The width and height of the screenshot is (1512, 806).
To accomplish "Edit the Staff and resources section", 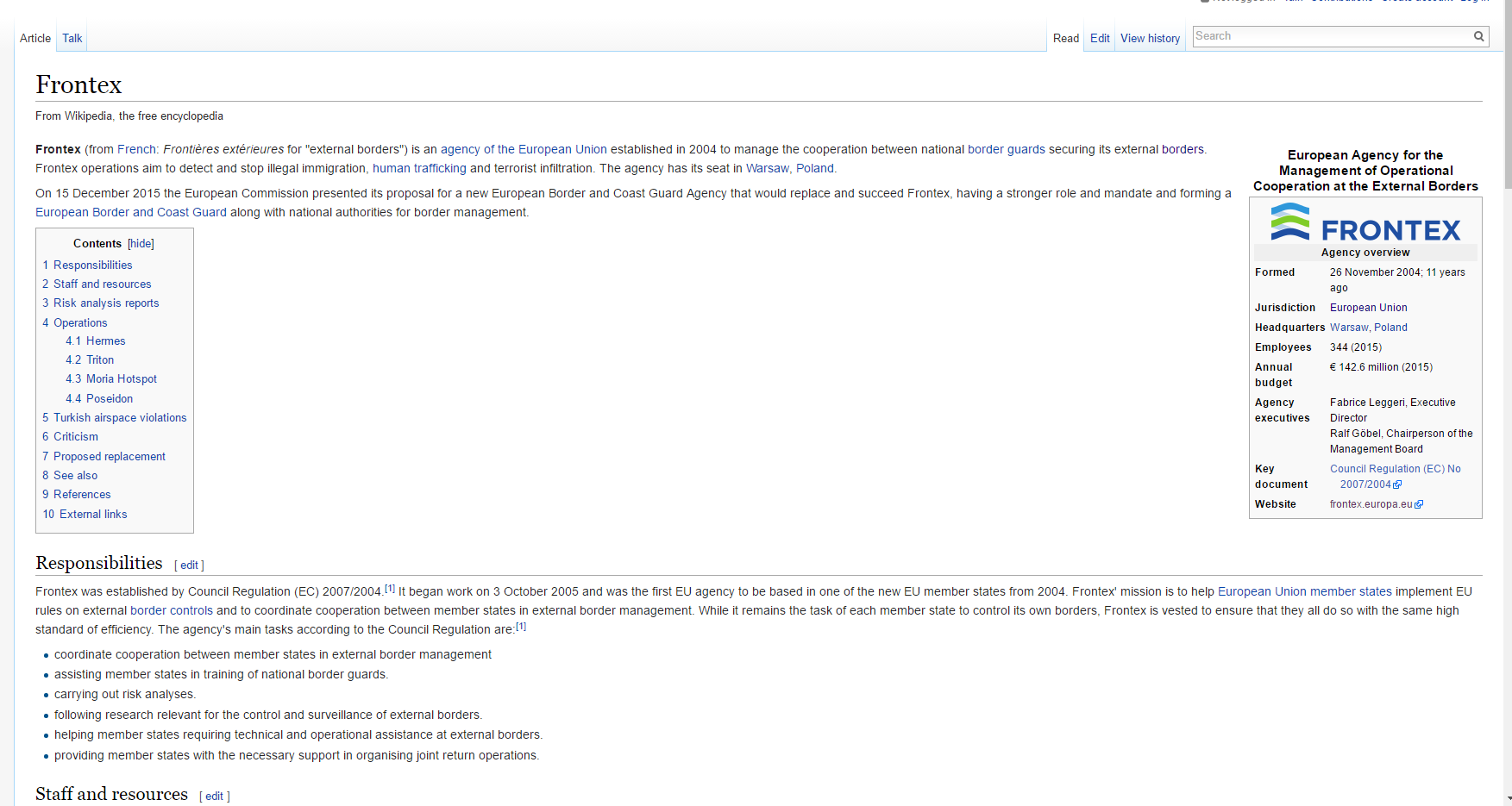I will pos(214,797).
